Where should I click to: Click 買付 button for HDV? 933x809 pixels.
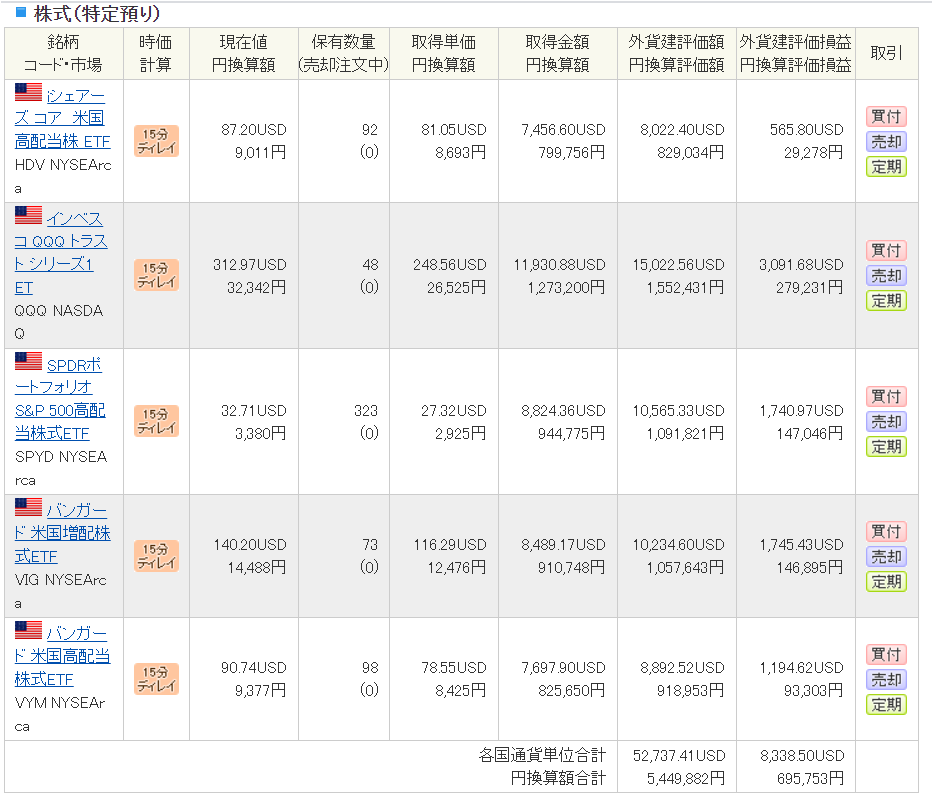click(x=886, y=117)
